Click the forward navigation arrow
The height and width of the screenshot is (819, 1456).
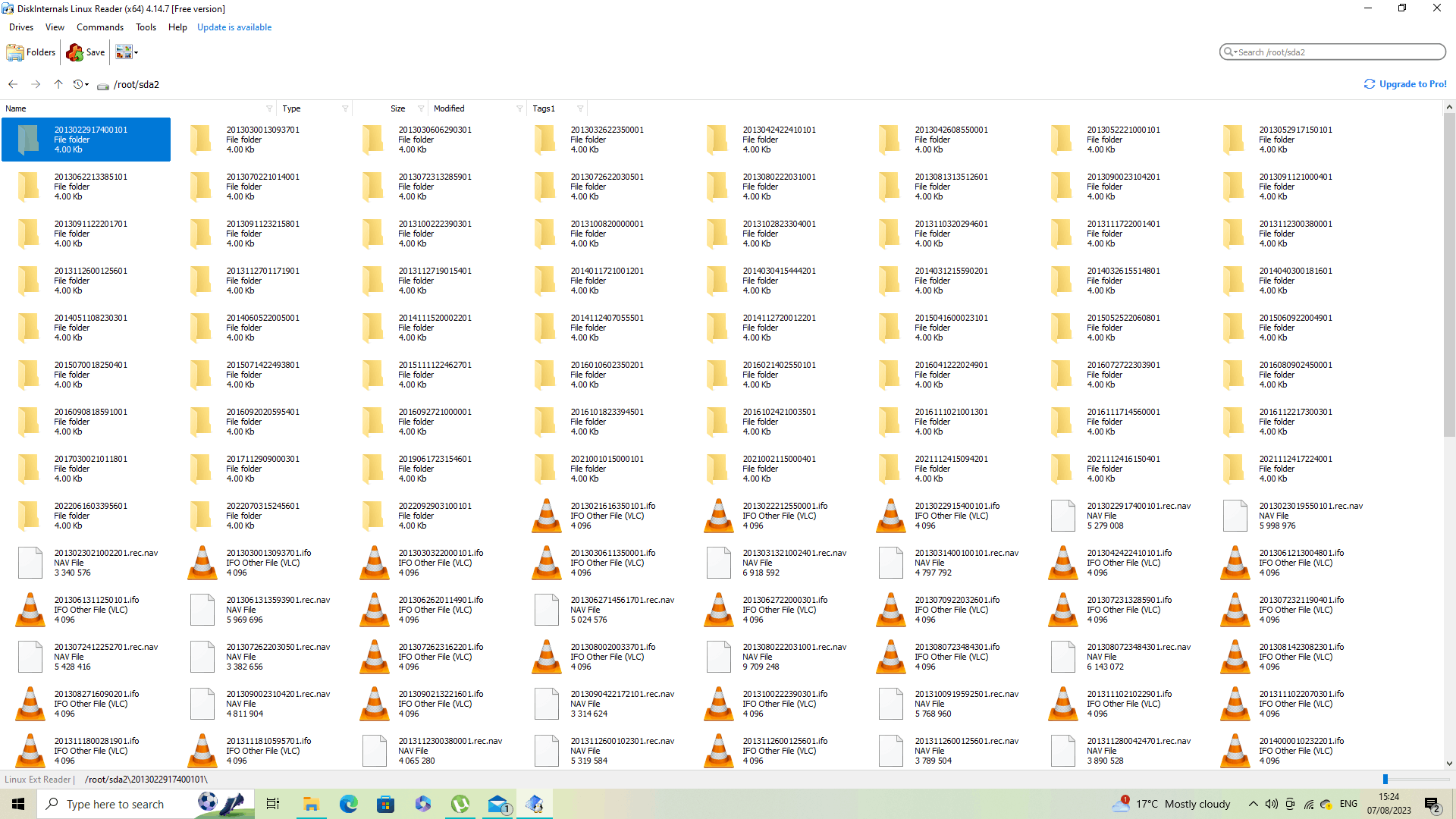click(x=36, y=84)
